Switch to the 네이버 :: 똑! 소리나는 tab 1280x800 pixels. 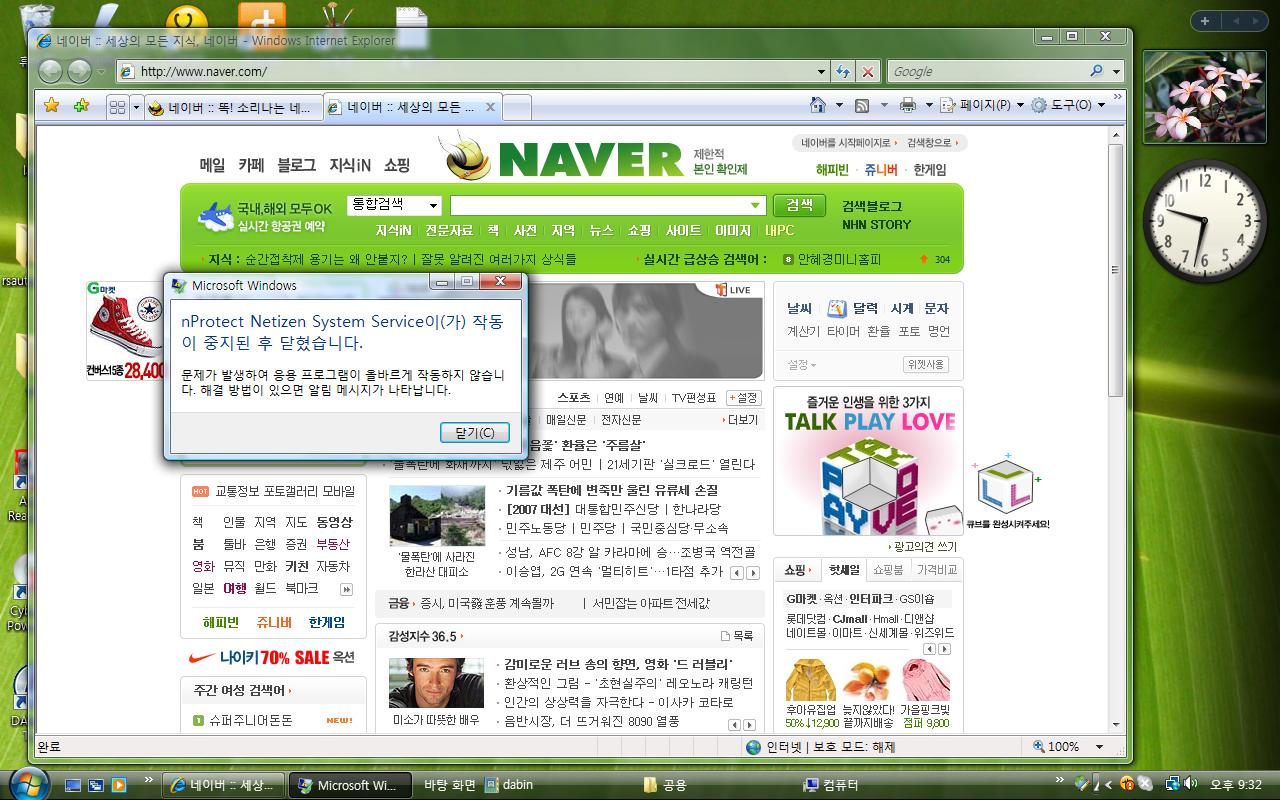point(234,107)
